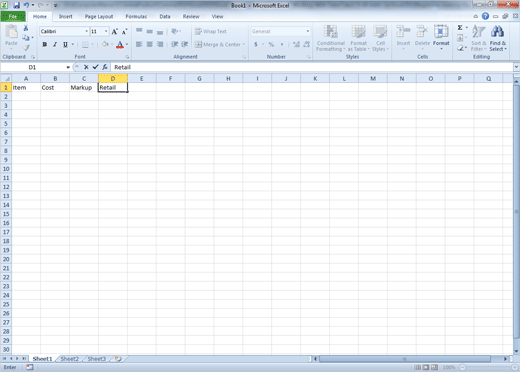
Task: Click the blue Help question mark icon
Action: click(485, 16)
